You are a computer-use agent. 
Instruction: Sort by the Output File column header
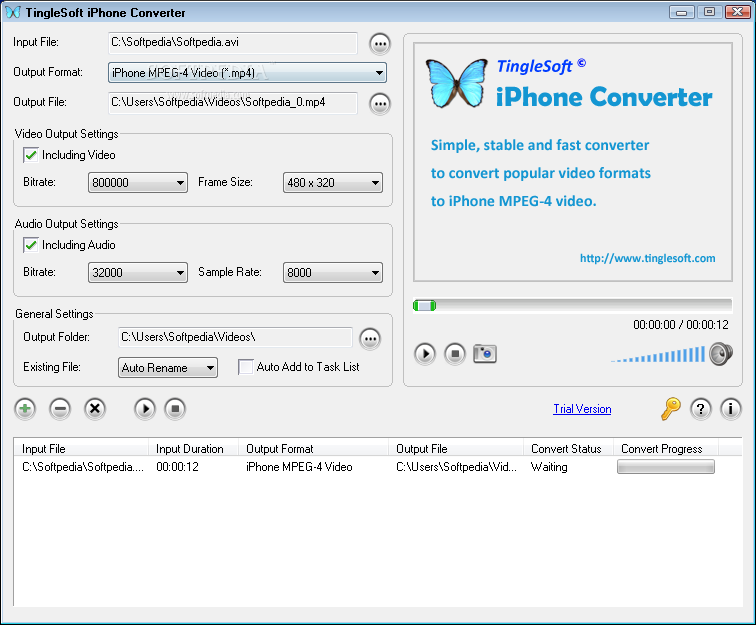[x=456, y=448]
